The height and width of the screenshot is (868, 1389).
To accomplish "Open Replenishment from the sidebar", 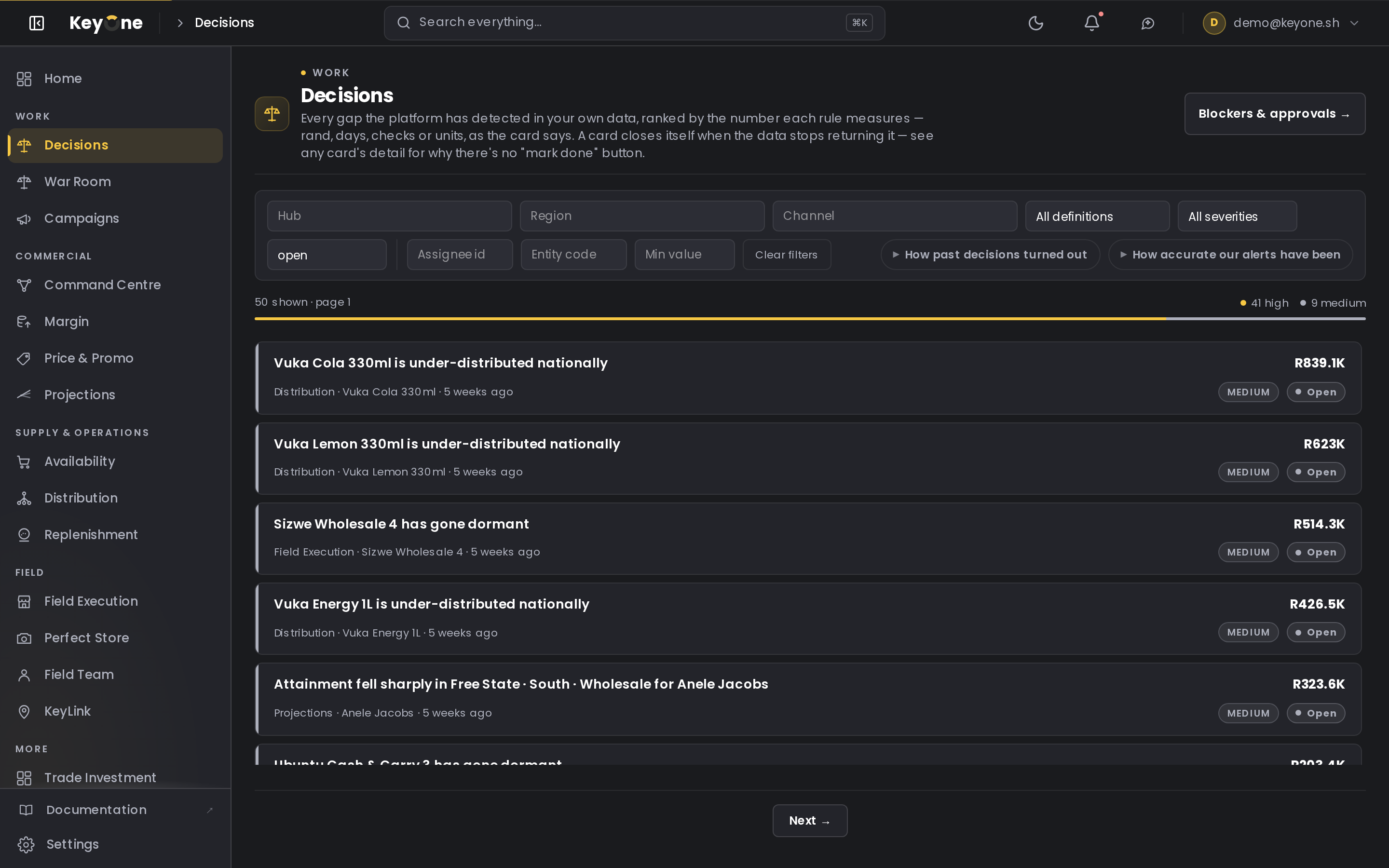I will click(115, 535).
